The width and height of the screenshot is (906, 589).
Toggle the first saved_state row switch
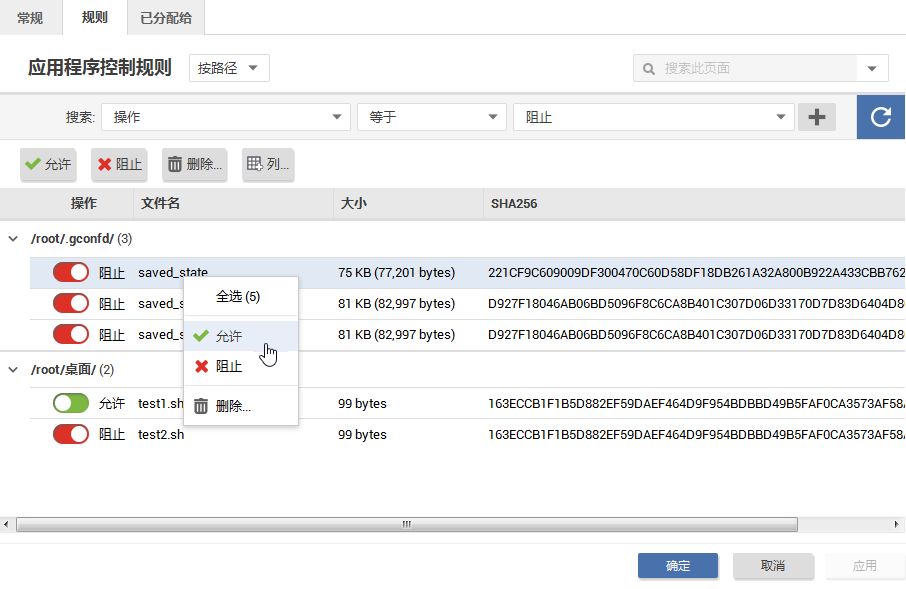tap(71, 272)
